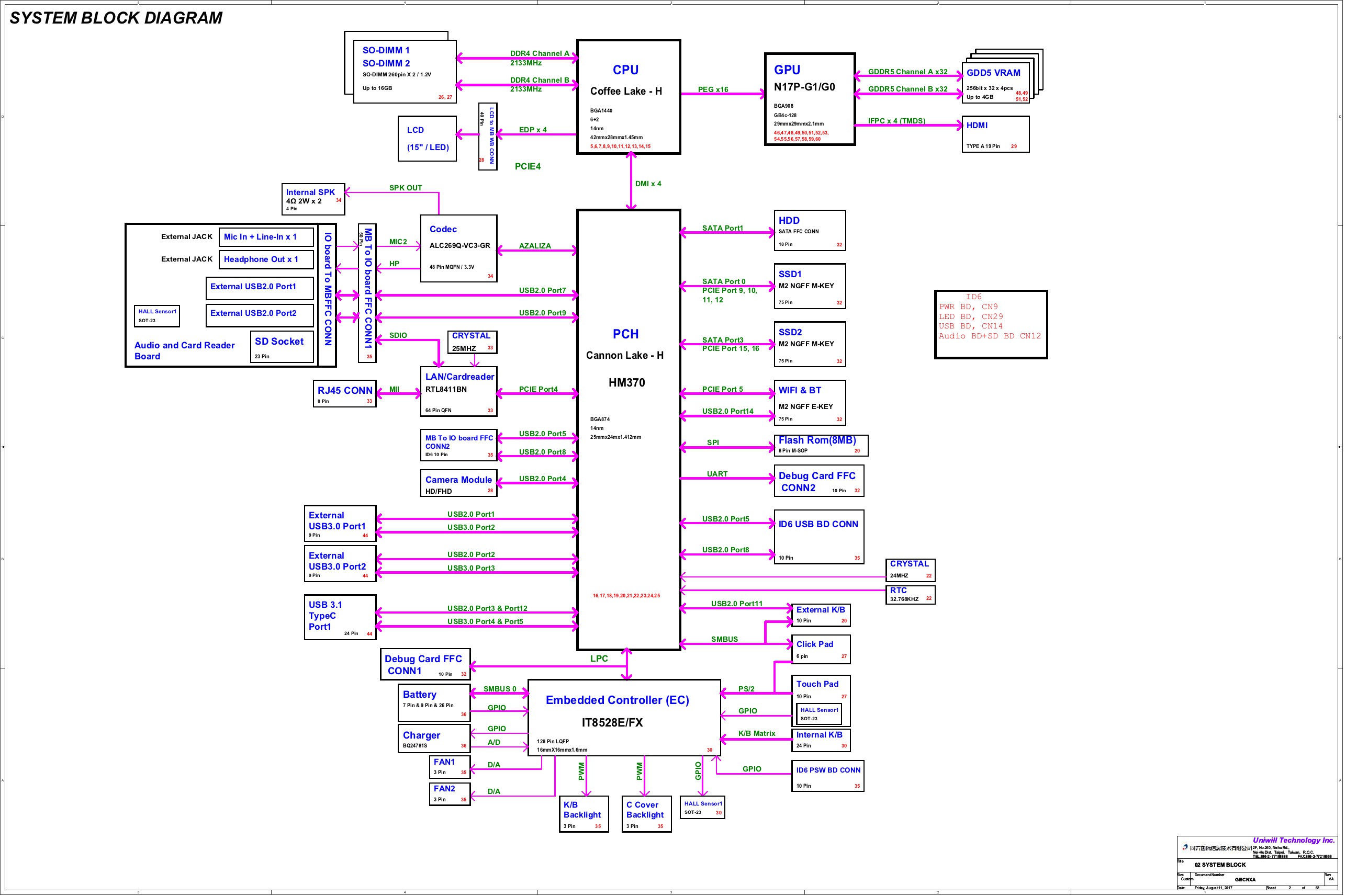The width and height of the screenshot is (1346, 896).
Task: Click the PEG x16 bus label
Action: tap(713, 90)
